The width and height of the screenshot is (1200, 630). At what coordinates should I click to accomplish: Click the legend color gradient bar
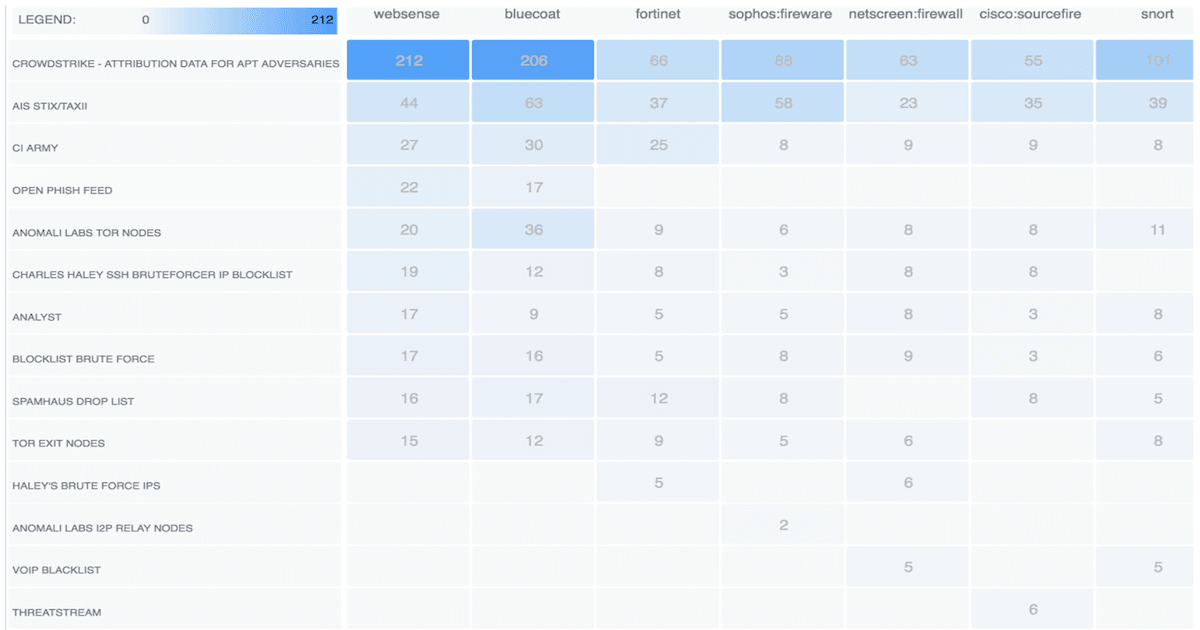pos(238,20)
